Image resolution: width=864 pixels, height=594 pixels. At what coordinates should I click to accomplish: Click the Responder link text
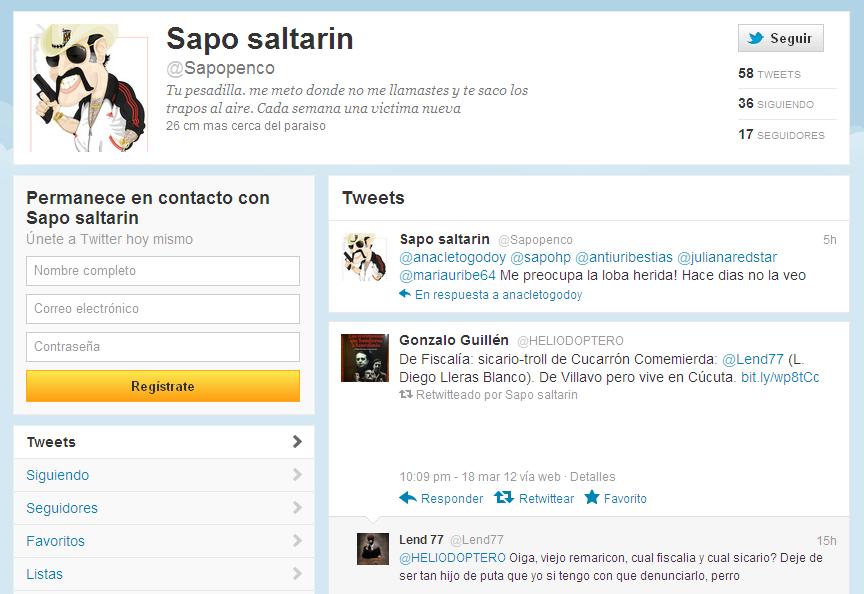[452, 499]
